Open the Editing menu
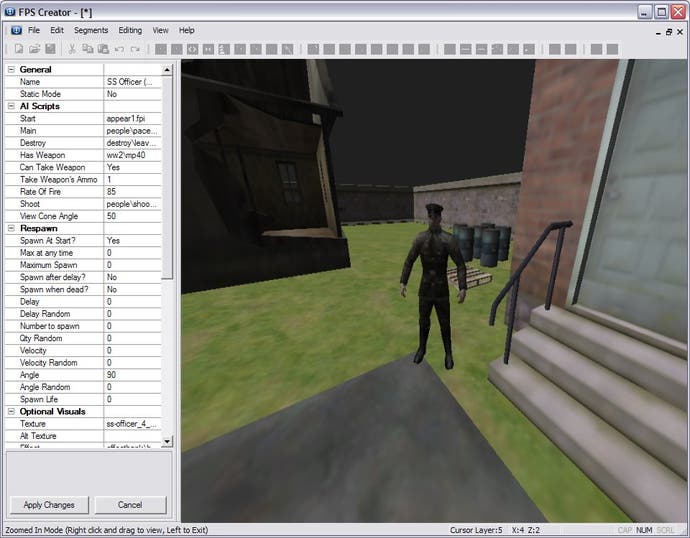This screenshot has height=538, width=690. coord(130,30)
